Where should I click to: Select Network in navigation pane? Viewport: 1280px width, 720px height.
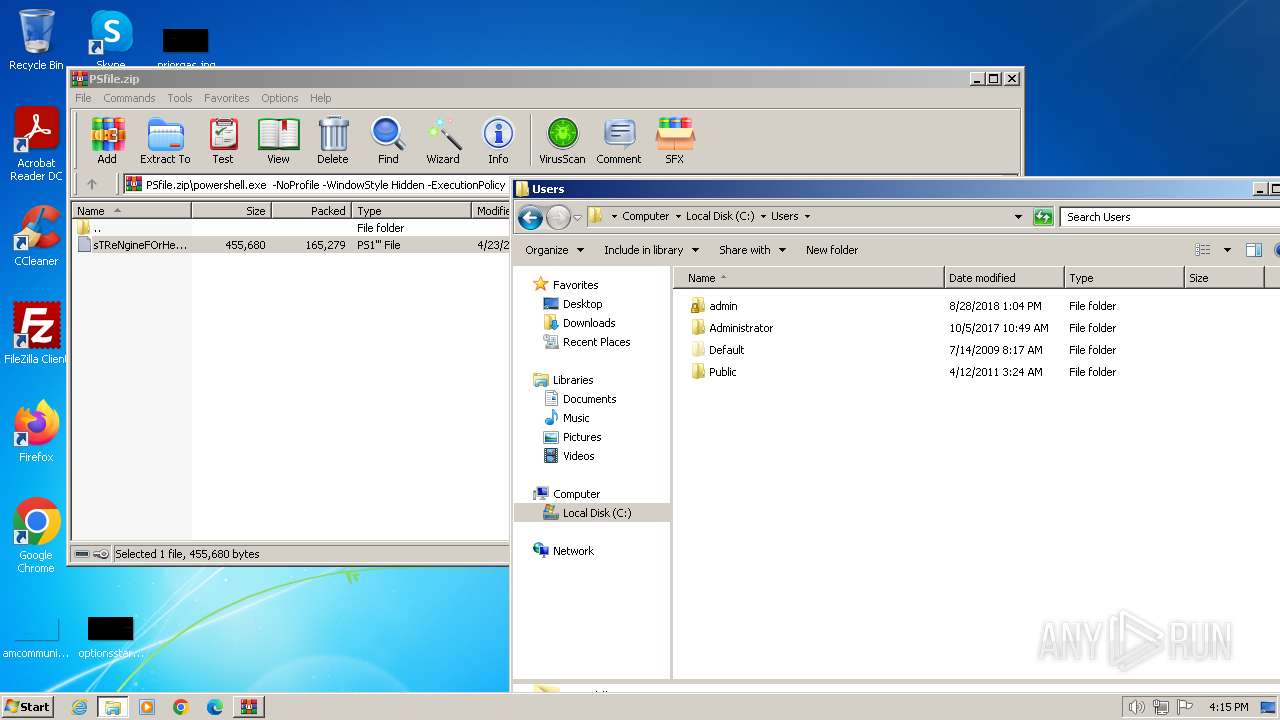coord(573,551)
